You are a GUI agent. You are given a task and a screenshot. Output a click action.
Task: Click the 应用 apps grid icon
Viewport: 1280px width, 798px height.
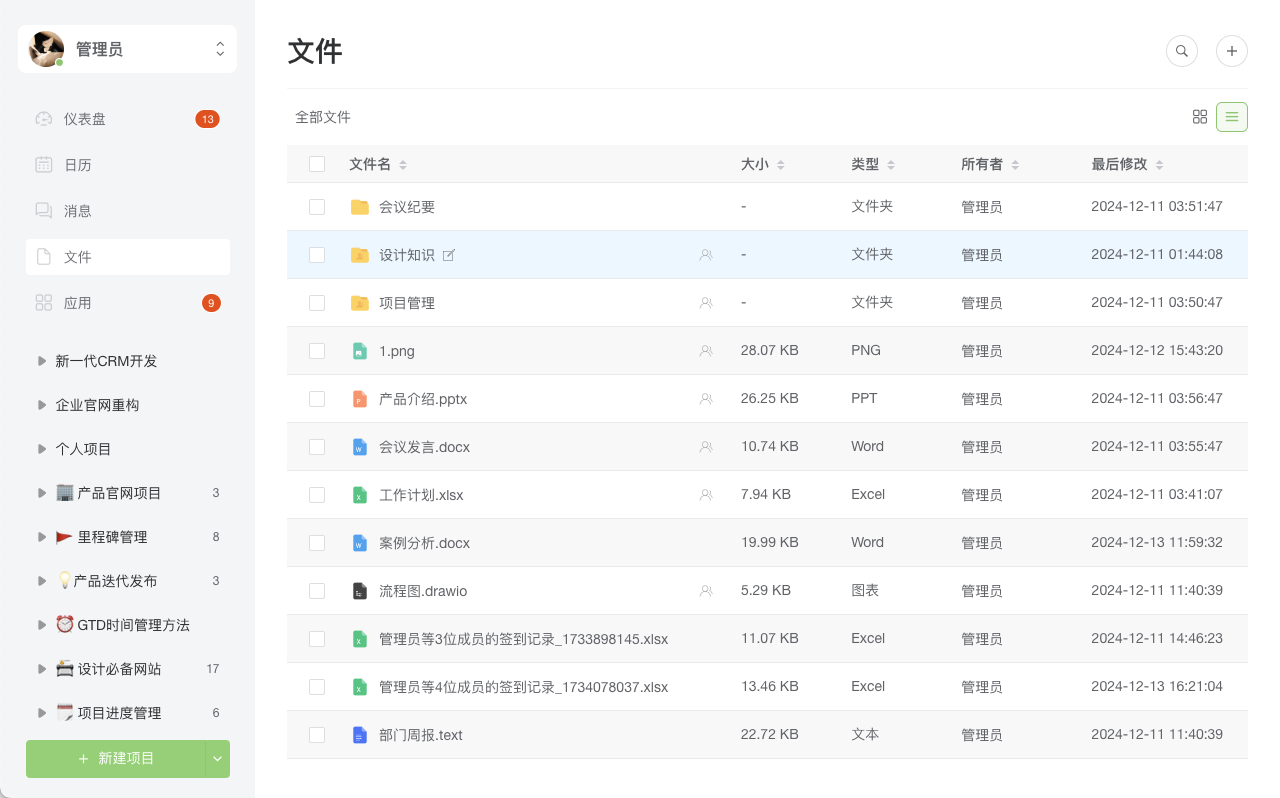pyautogui.click(x=43, y=303)
